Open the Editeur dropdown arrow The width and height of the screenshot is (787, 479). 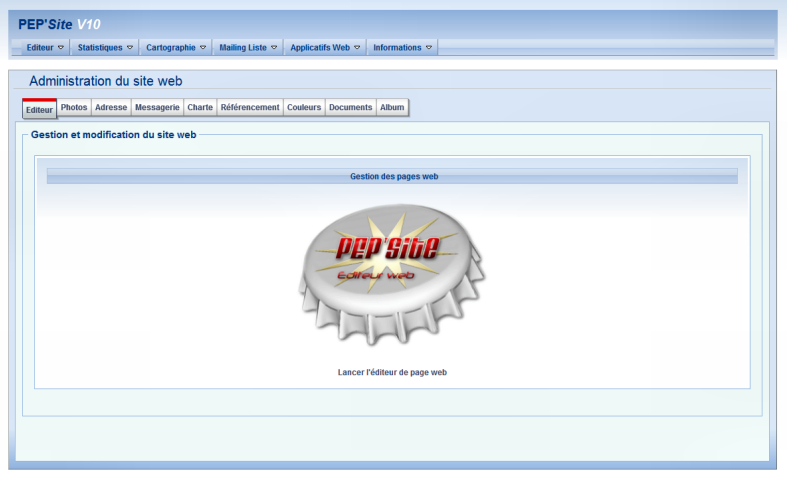[x=61, y=48]
